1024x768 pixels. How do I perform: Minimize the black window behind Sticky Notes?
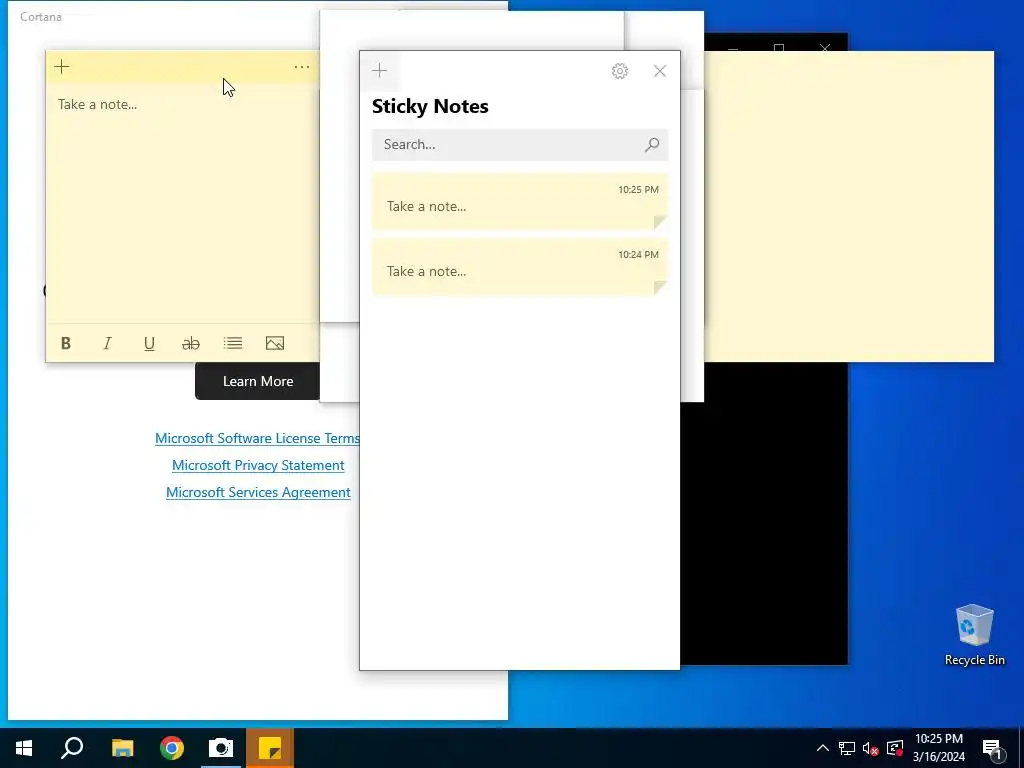click(x=733, y=48)
